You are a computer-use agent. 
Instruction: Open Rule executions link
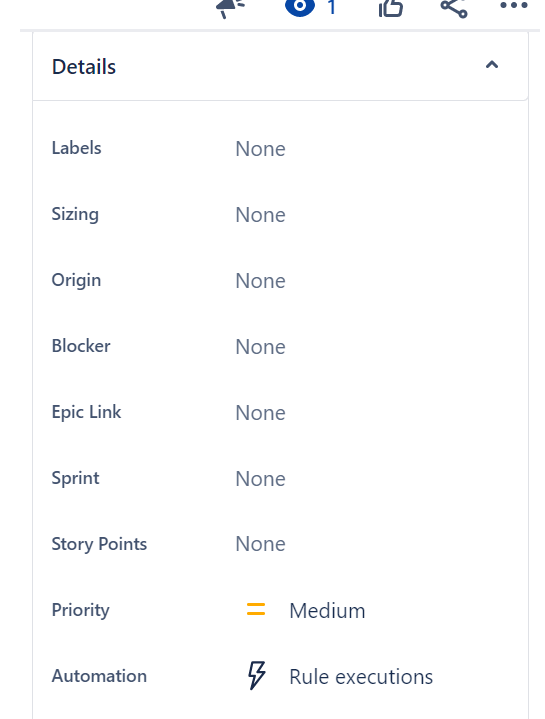(361, 677)
